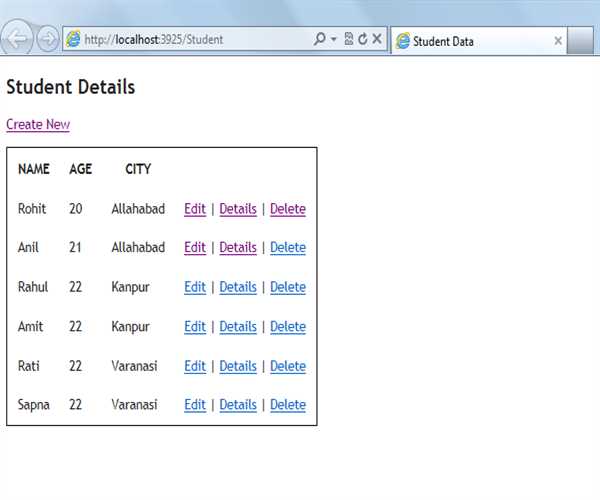Screen dimensions: 600x500
Task: Delete the Rahul record
Action: tap(288, 287)
